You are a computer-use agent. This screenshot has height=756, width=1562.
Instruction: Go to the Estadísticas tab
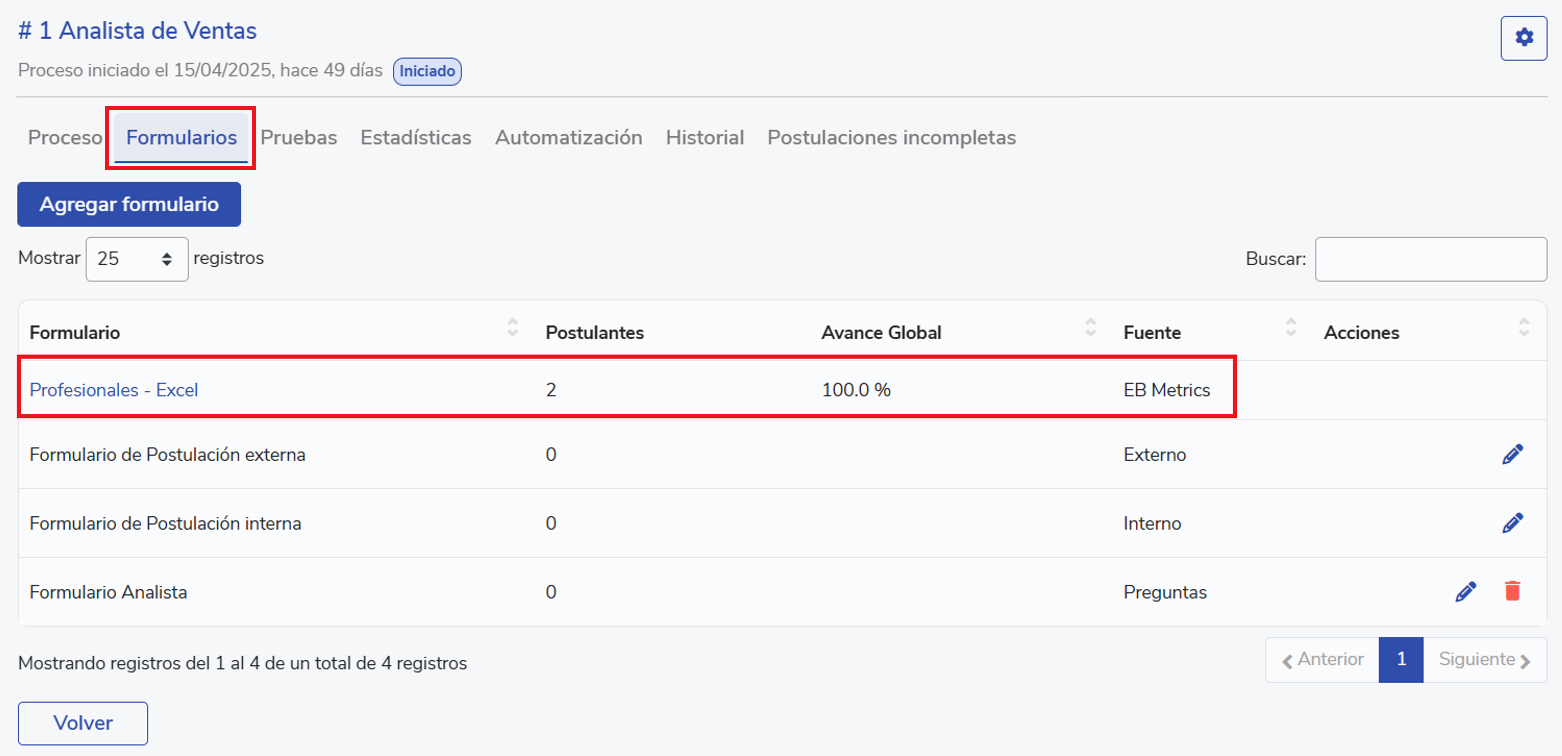click(x=415, y=138)
